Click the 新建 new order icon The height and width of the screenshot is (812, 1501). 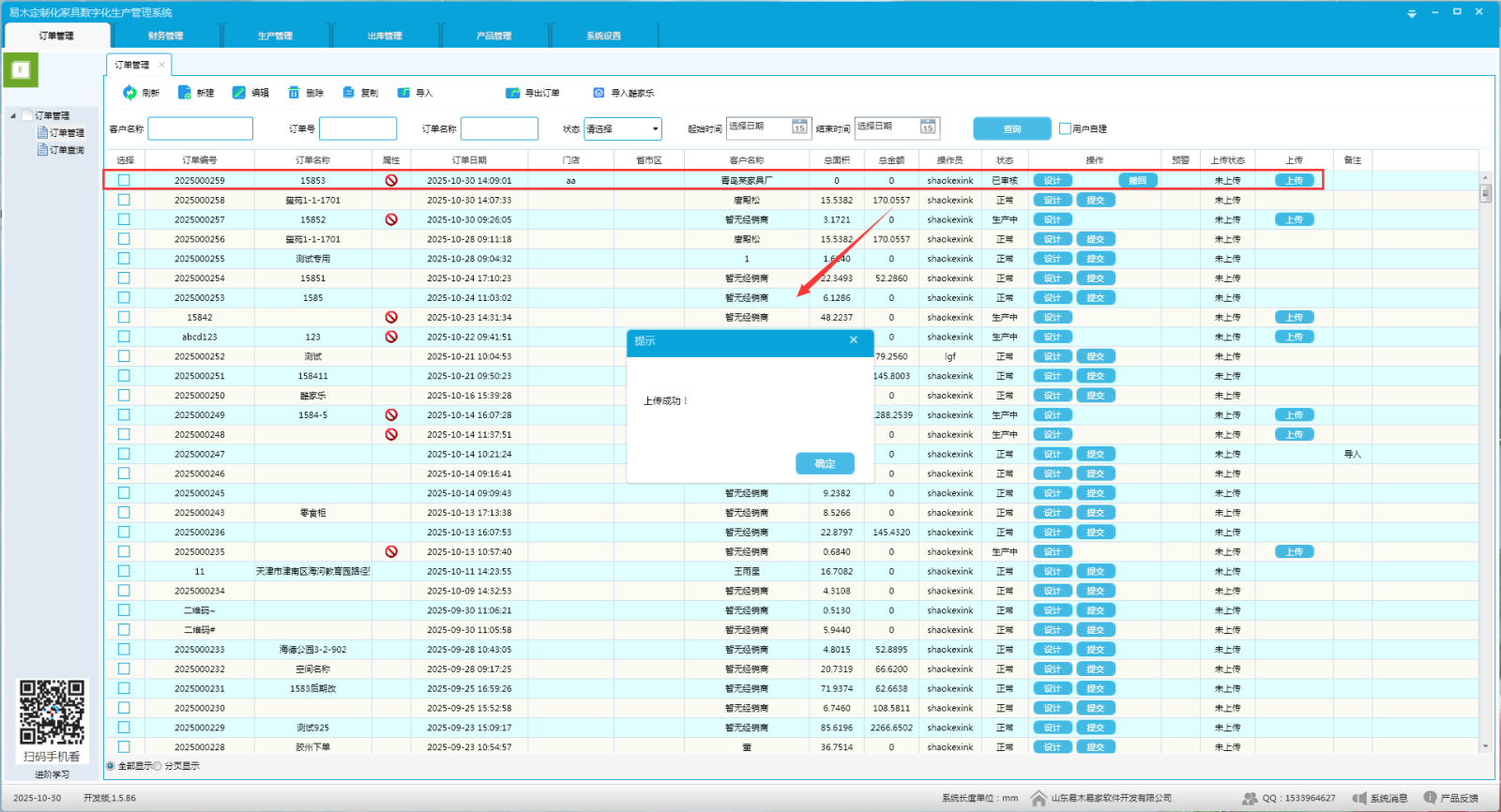click(185, 93)
